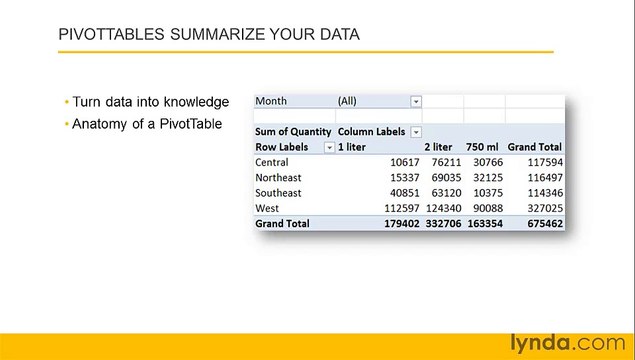Image resolution: width=635 pixels, height=360 pixels.
Task: Click cell value 30766
Action: tap(488, 162)
